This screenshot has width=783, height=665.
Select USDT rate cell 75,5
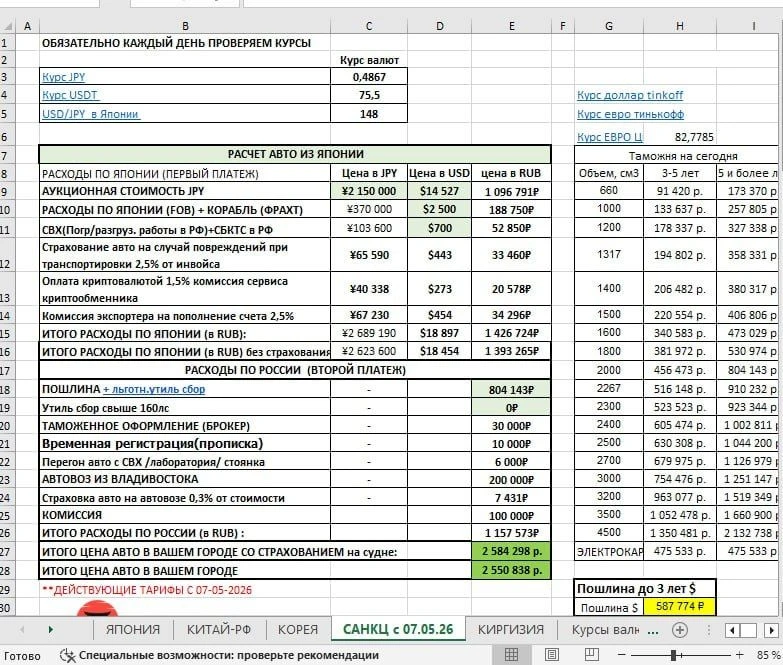pyautogui.click(x=369, y=95)
